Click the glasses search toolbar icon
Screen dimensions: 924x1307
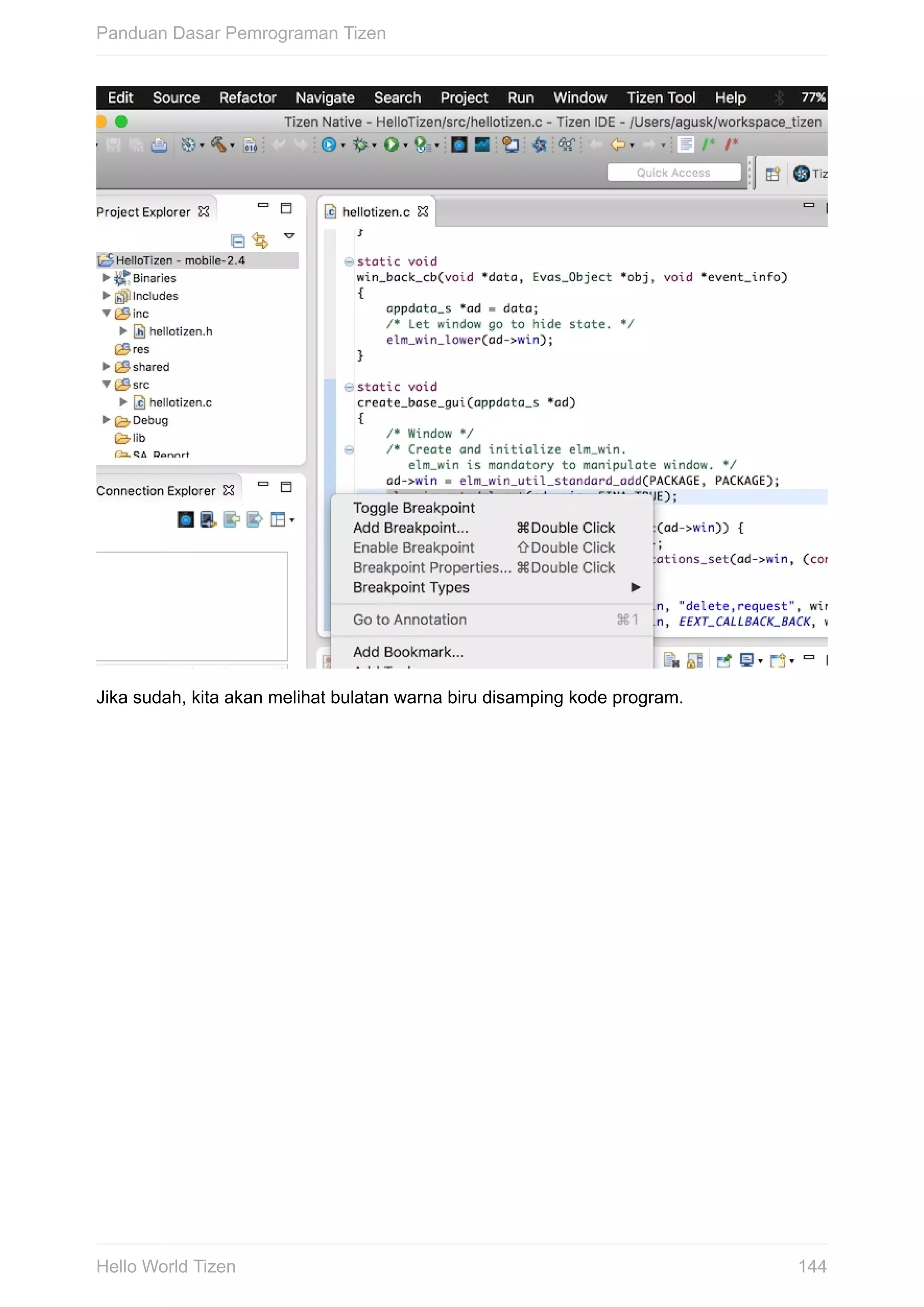point(566,144)
